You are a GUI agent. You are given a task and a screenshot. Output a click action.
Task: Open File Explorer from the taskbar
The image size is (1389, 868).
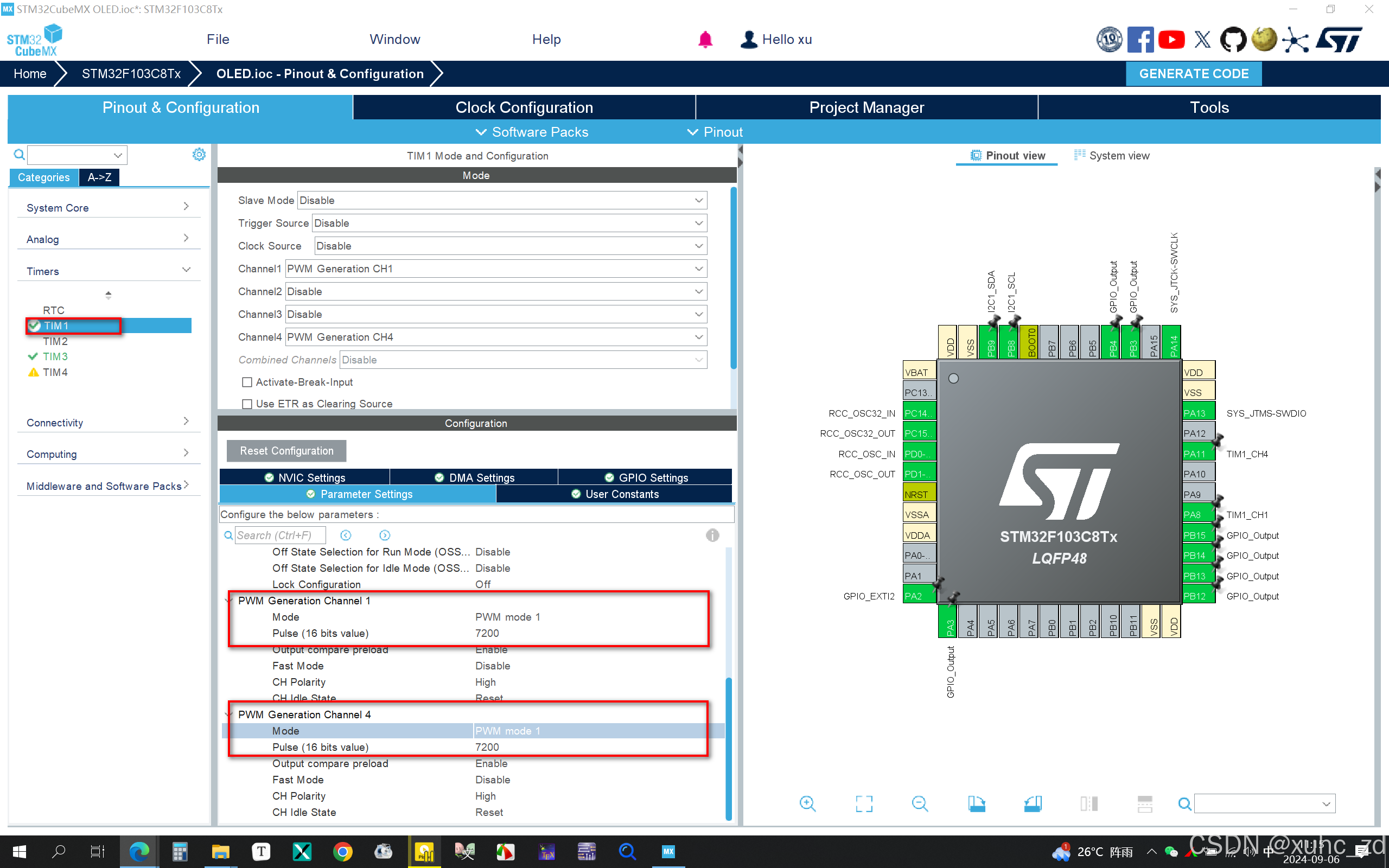[x=220, y=851]
